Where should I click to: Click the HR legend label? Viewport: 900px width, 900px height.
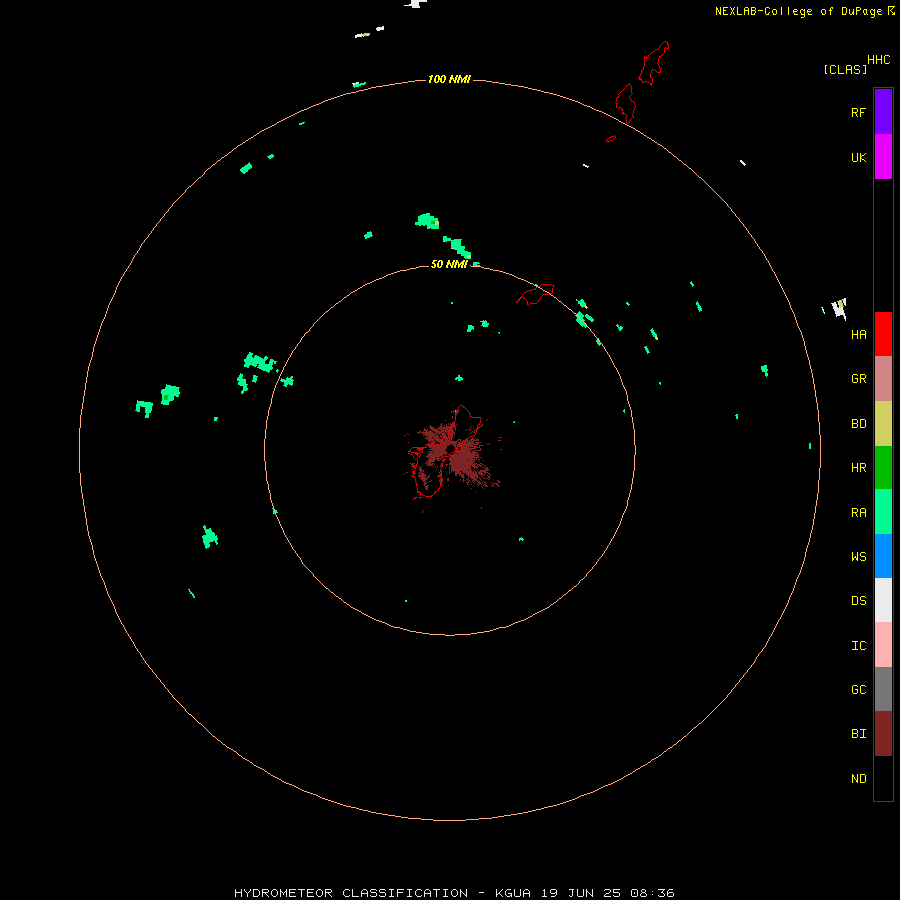point(858,467)
